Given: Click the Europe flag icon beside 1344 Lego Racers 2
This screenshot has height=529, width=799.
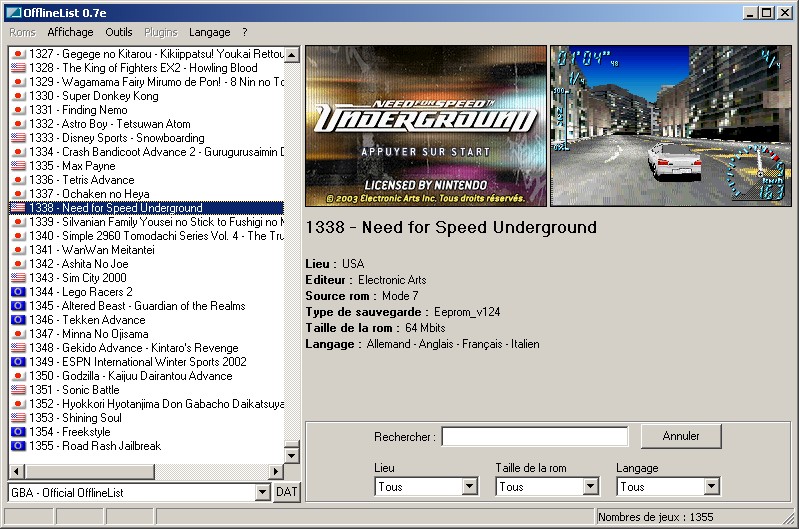Looking at the screenshot, I should coord(18,292).
